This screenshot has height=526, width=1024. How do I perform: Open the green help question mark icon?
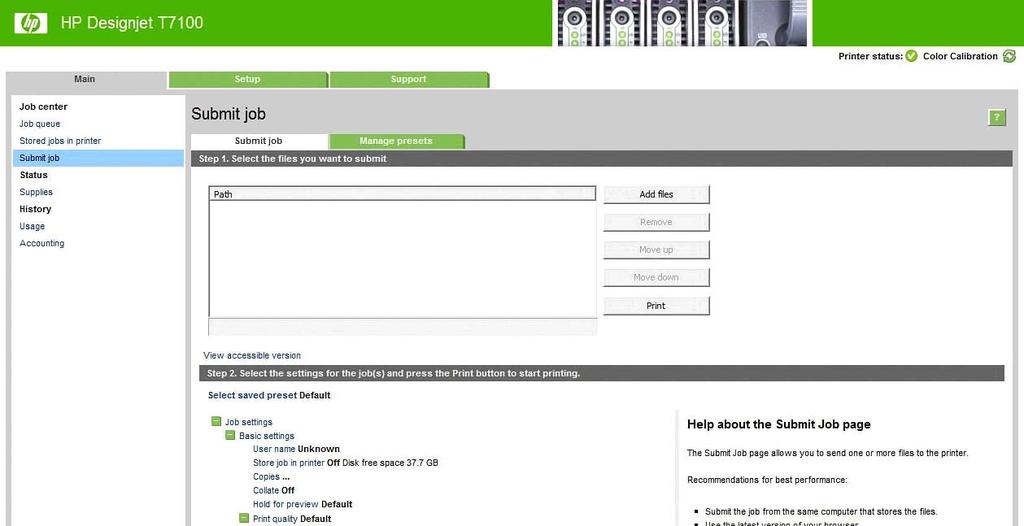997,118
